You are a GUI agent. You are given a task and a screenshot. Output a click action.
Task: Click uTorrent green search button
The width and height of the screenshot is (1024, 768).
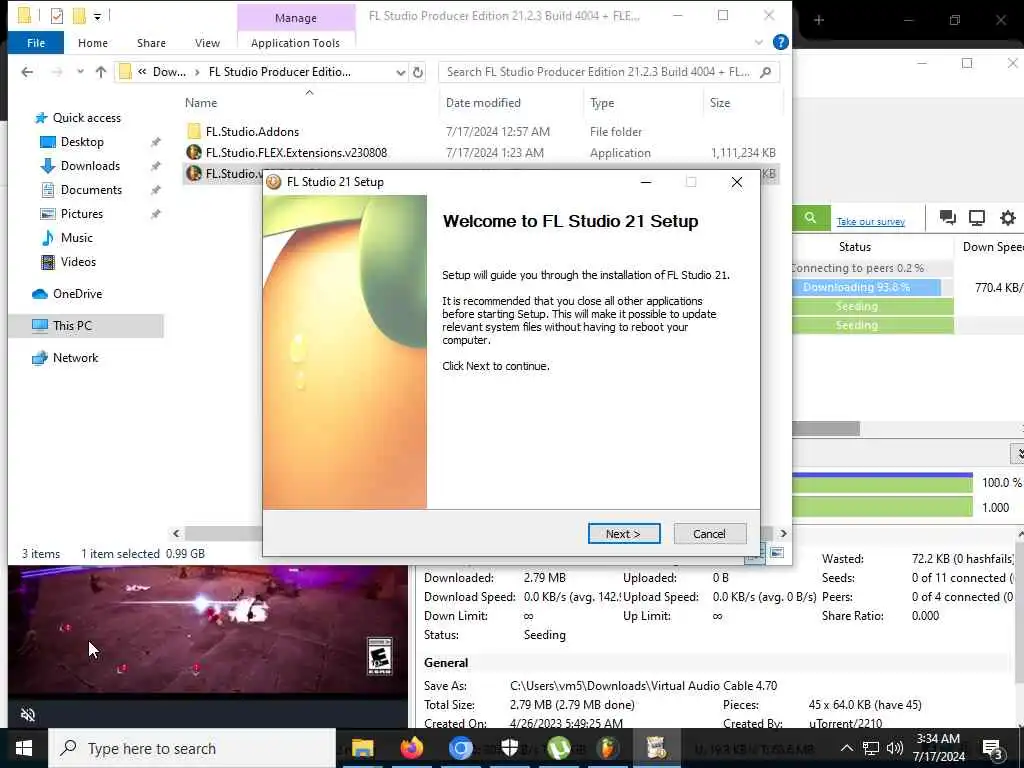pyautogui.click(x=810, y=218)
